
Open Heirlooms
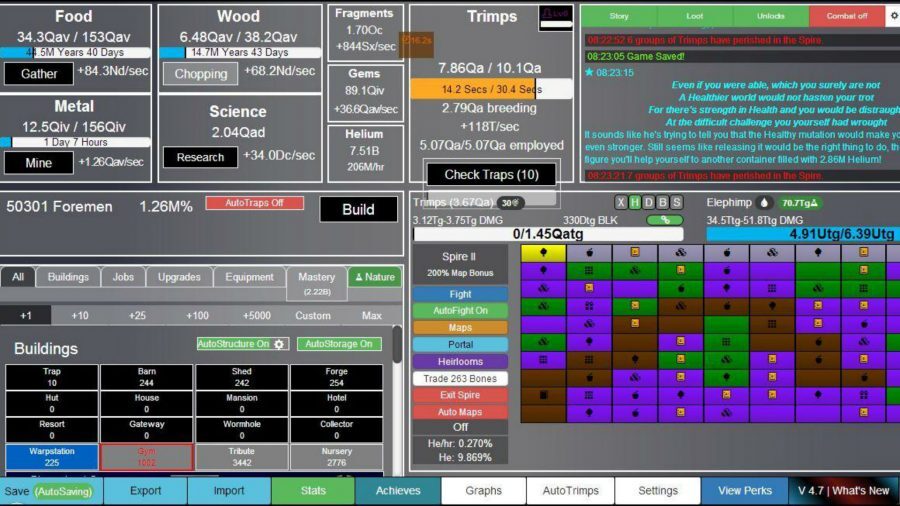click(x=460, y=361)
